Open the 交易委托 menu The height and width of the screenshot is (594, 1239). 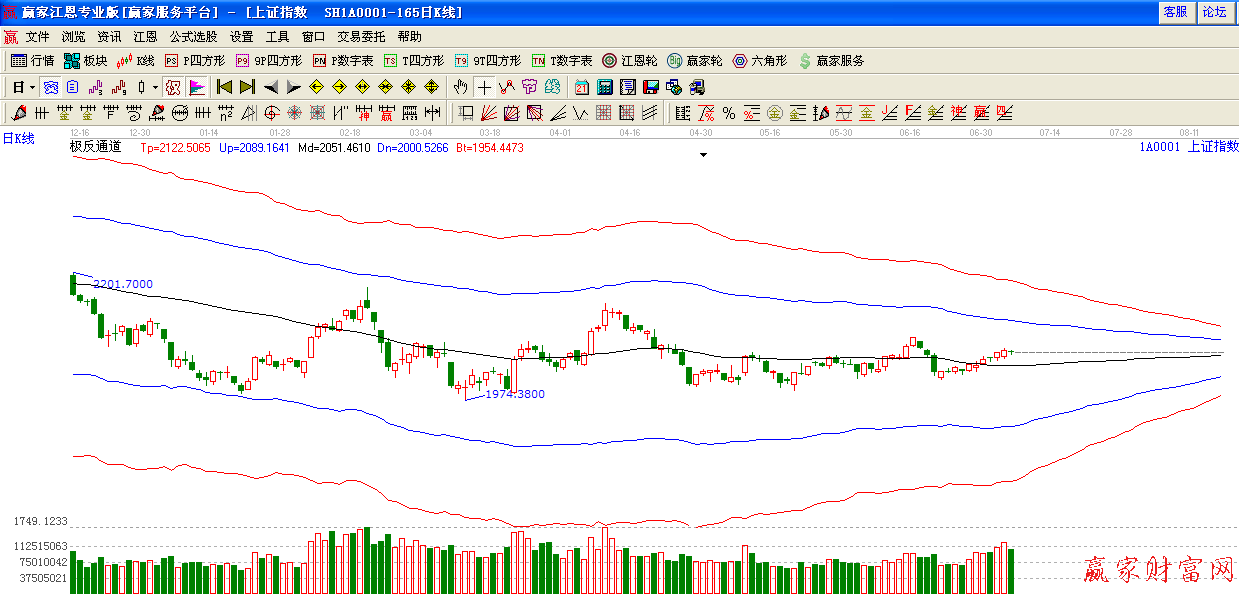(x=361, y=37)
